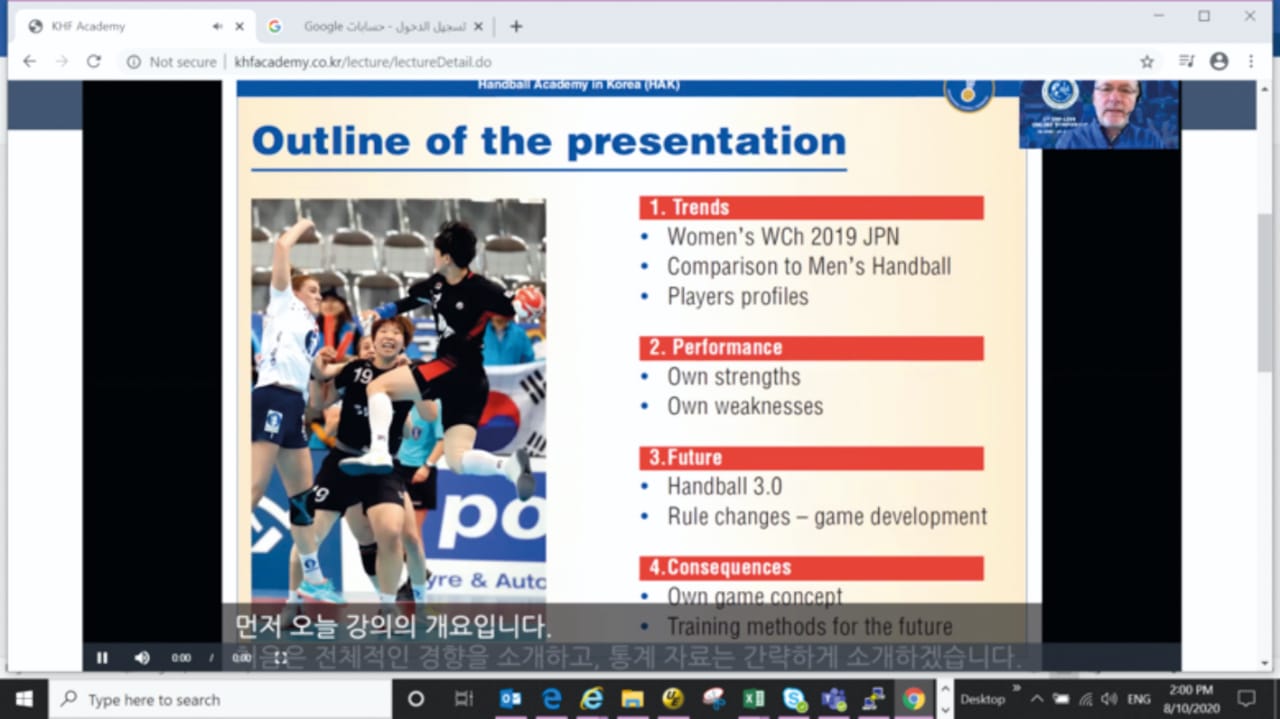Screen dimensions: 1280x719
Task: Pause the lecture video
Action: pyautogui.click(x=102, y=658)
